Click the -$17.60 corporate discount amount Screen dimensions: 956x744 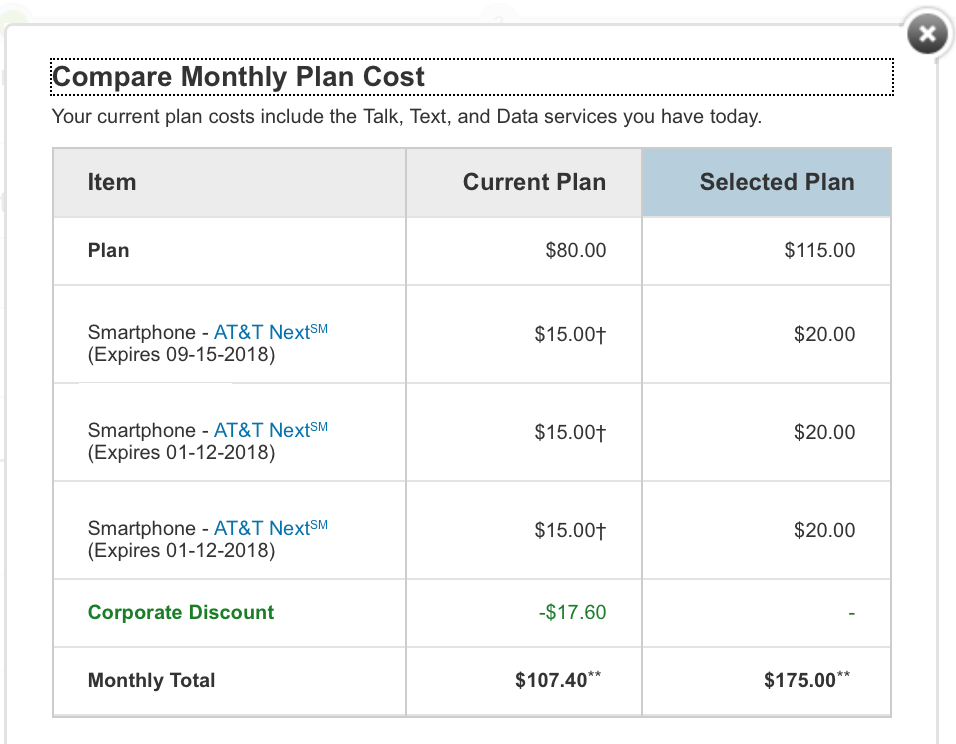point(572,613)
